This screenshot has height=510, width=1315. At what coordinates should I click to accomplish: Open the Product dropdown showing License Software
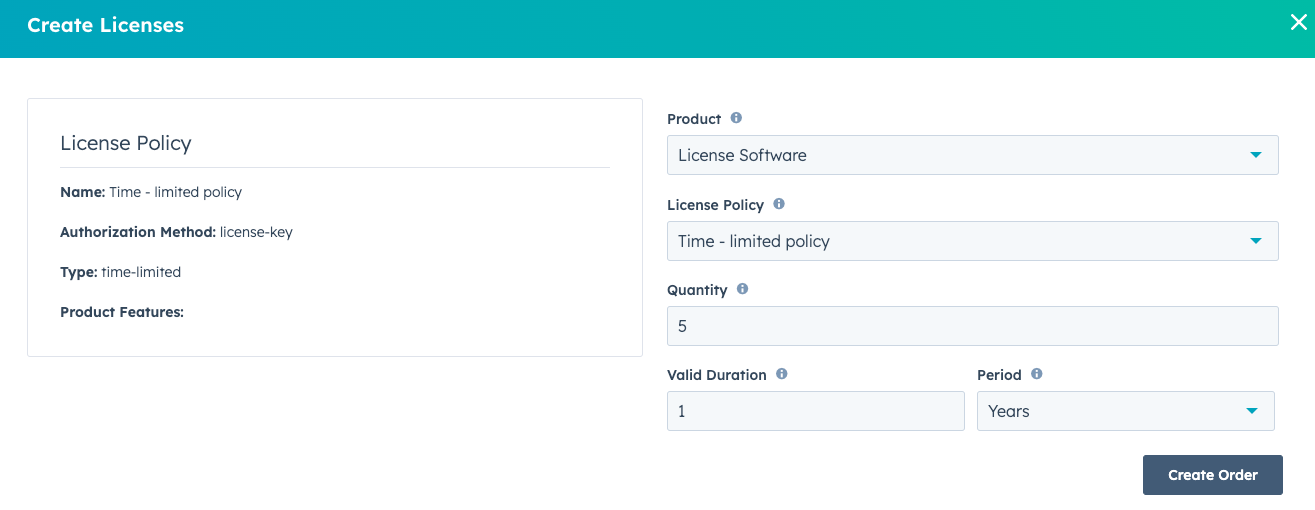click(x=960, y=155)
